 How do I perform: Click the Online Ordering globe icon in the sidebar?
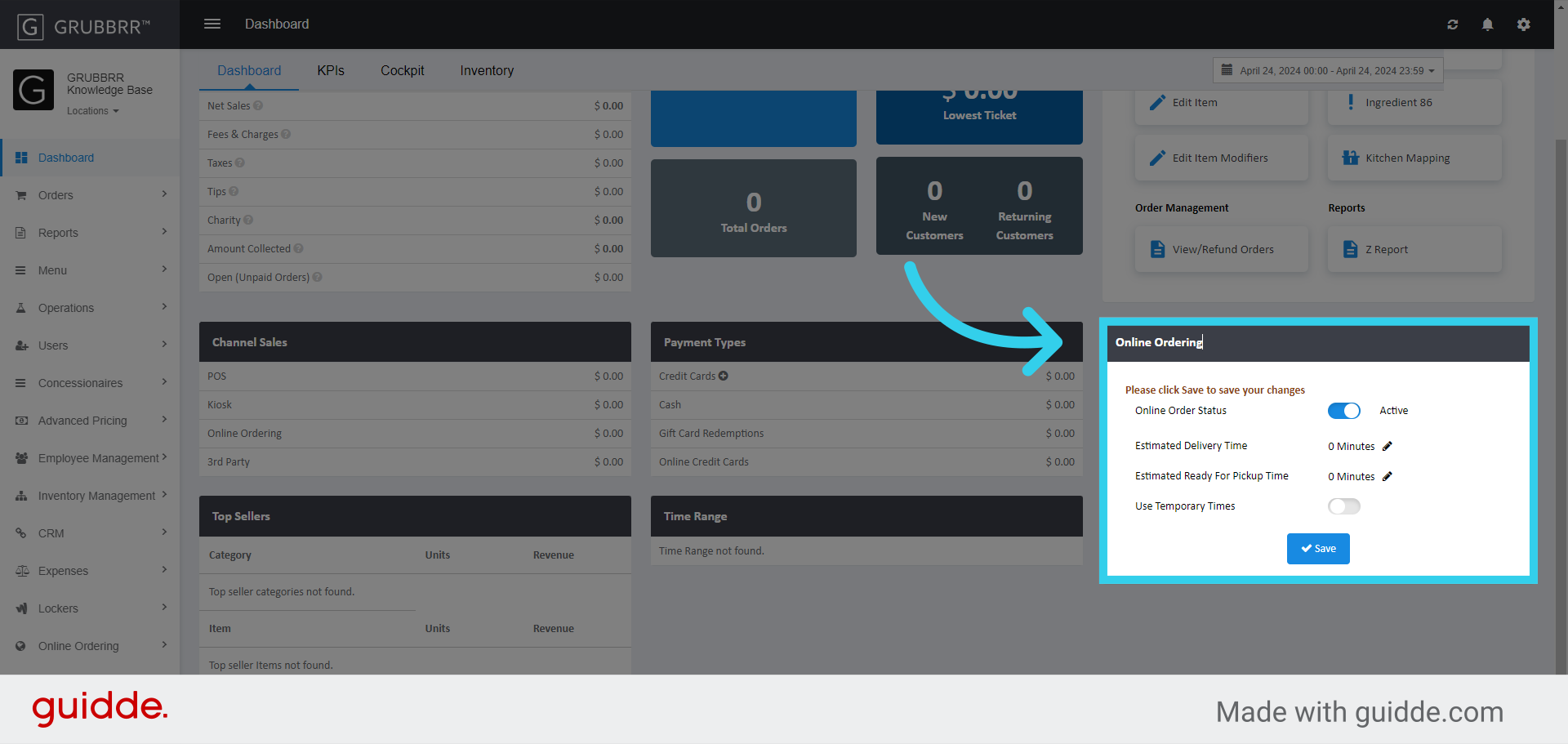click(x=21, y=646)
